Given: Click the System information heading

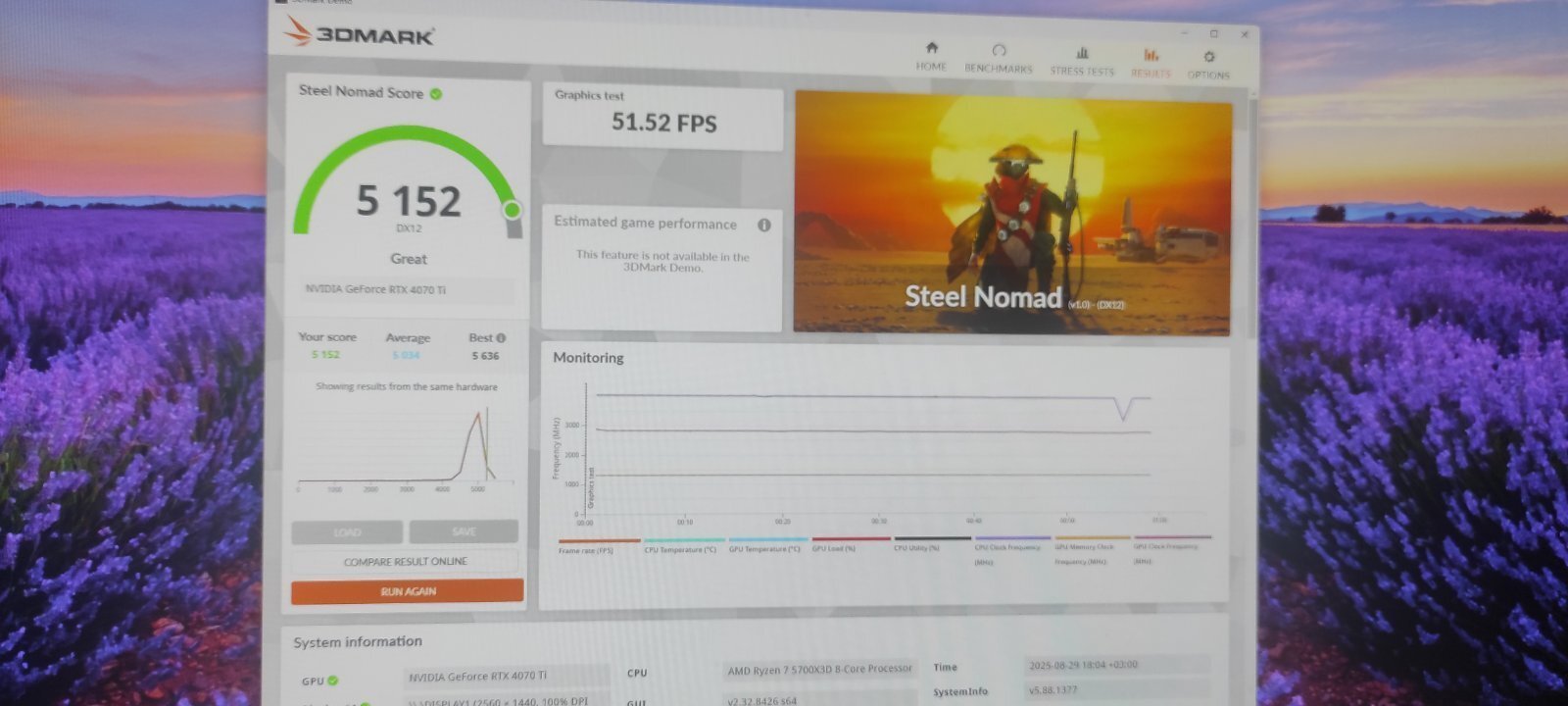Looking at the screenshot, I should click(x=358, y=641).
